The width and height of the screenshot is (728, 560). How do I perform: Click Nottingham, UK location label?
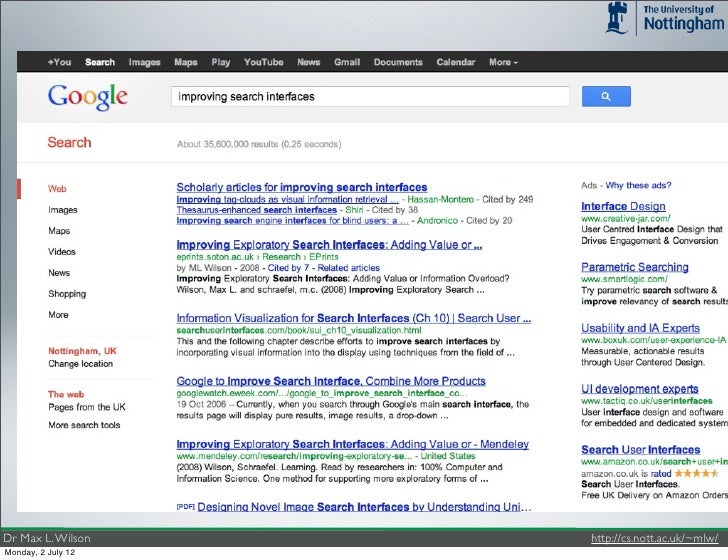(82, 351)
